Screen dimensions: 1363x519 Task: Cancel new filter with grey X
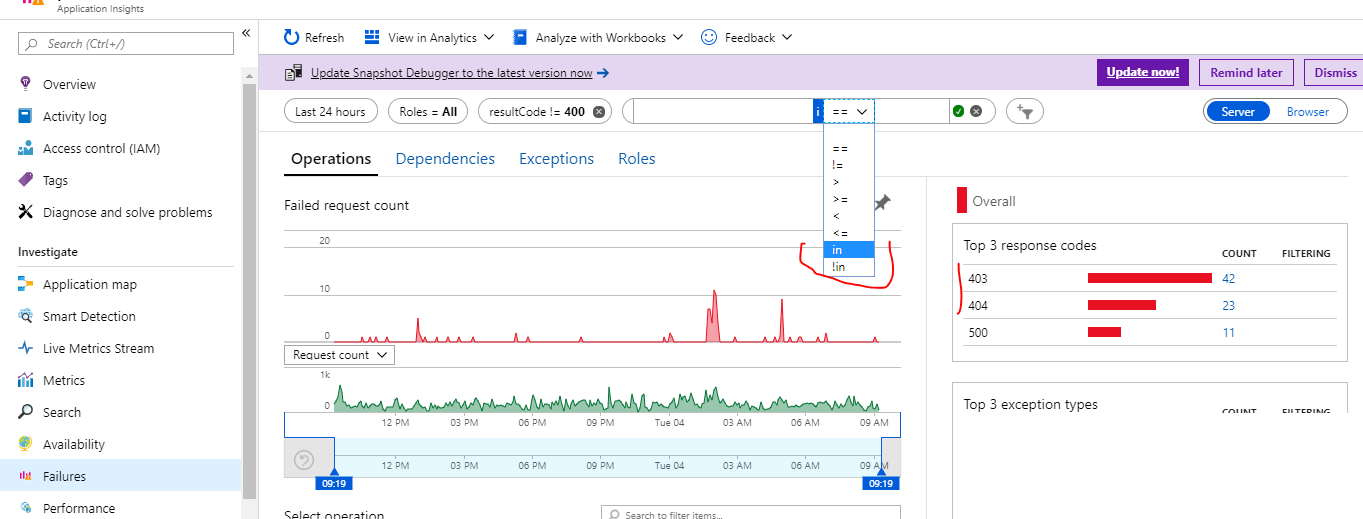pos(976,111)
